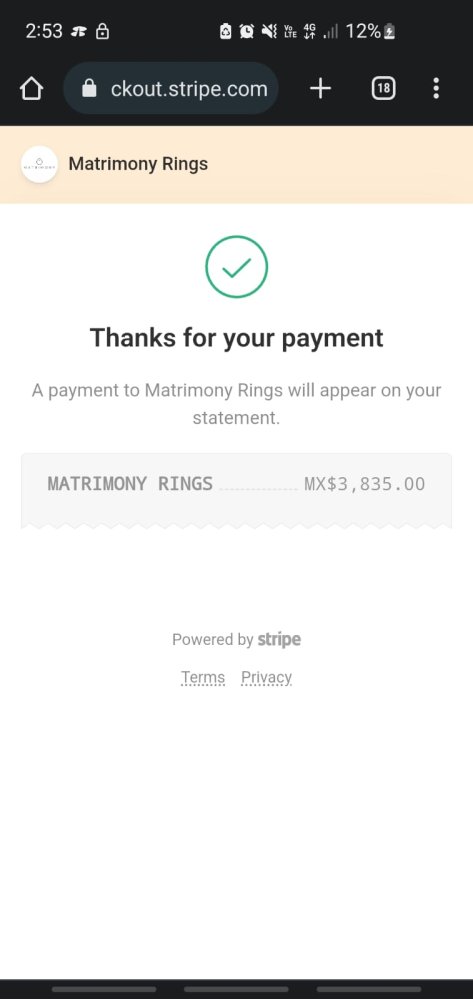Tap the browser home icon

pyautogui.click(x=31, y=89)
